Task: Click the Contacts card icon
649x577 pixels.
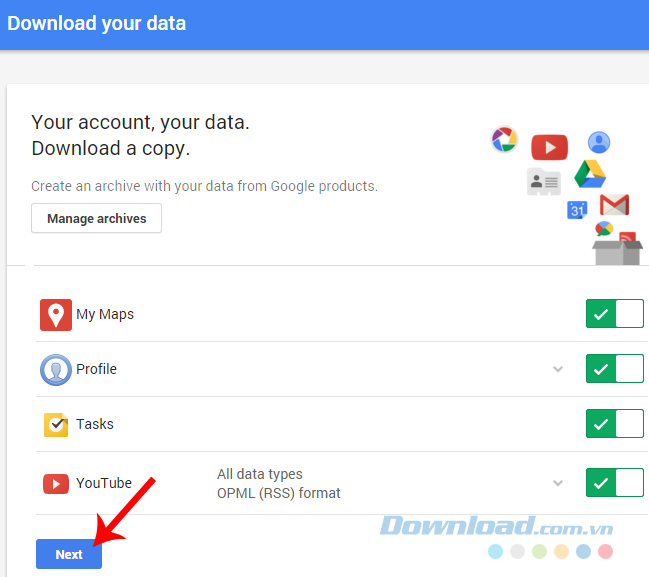Action: point(544,181)
